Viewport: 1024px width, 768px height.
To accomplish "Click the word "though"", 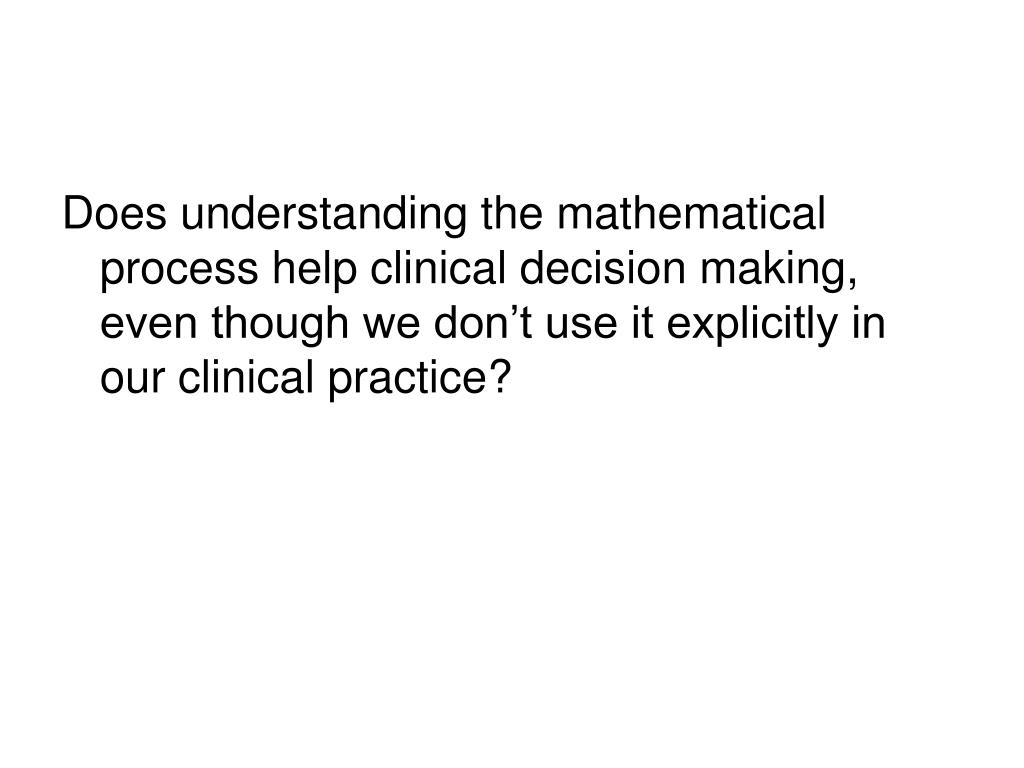I will click(x=280, y=325).
